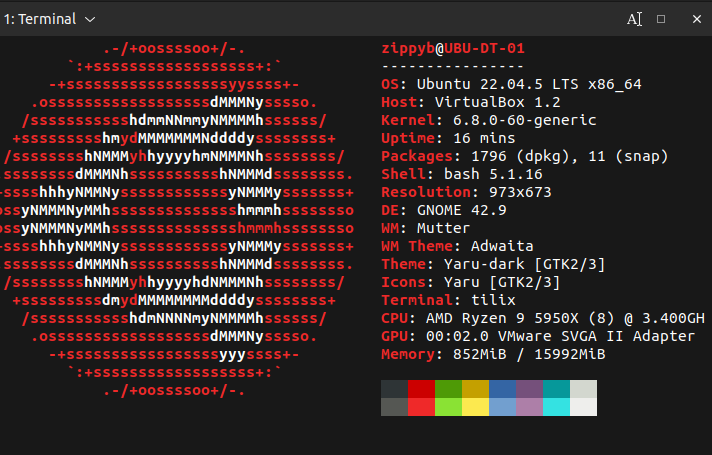Click the WM value "Mutter"
The width and height of the screenshot is (712, 455).
443,228
